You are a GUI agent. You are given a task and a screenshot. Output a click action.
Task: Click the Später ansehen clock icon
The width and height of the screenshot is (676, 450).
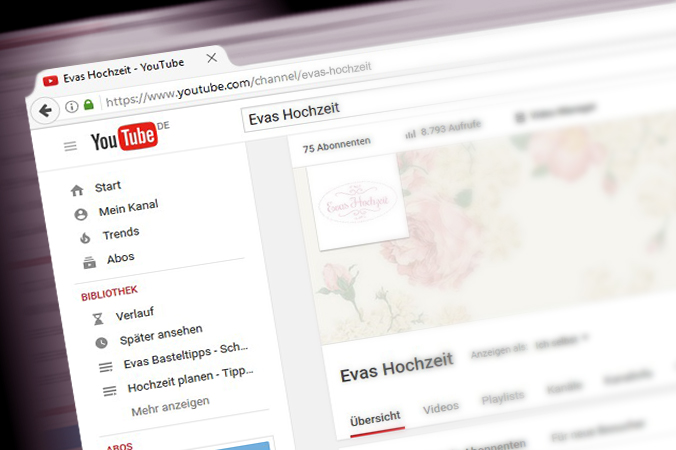pos(101,343)
